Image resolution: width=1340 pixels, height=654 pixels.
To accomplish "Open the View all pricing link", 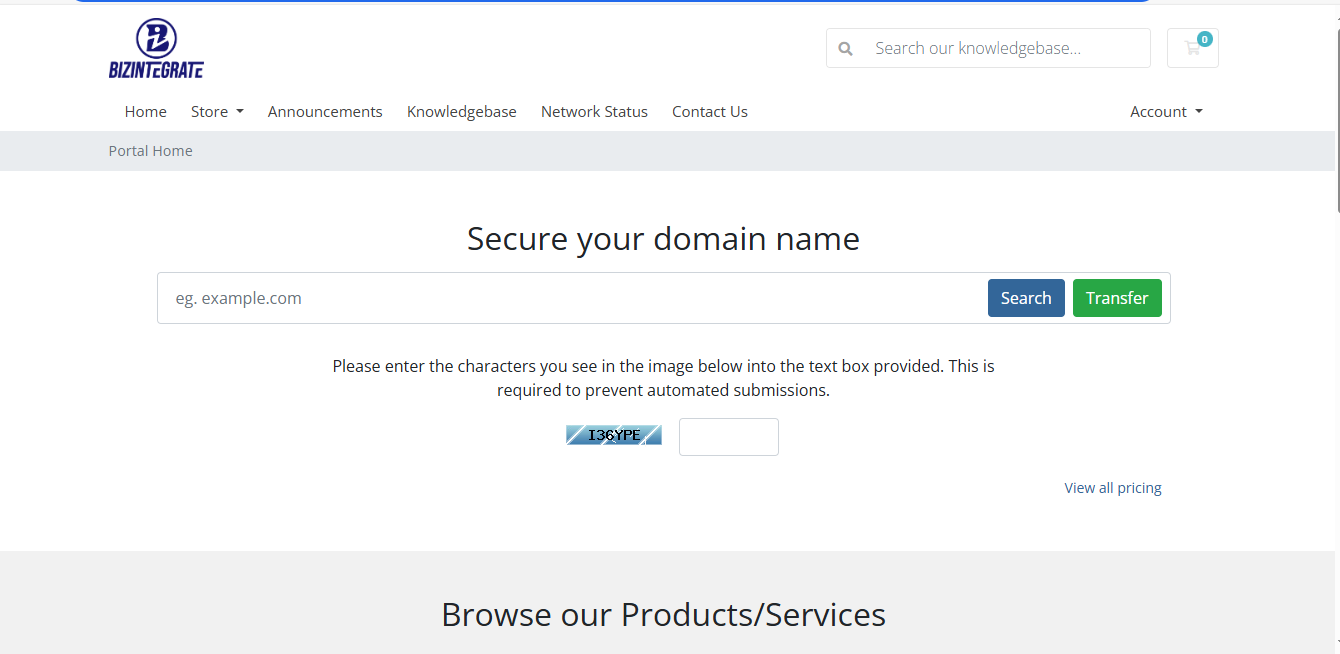I will point(1112,488).
